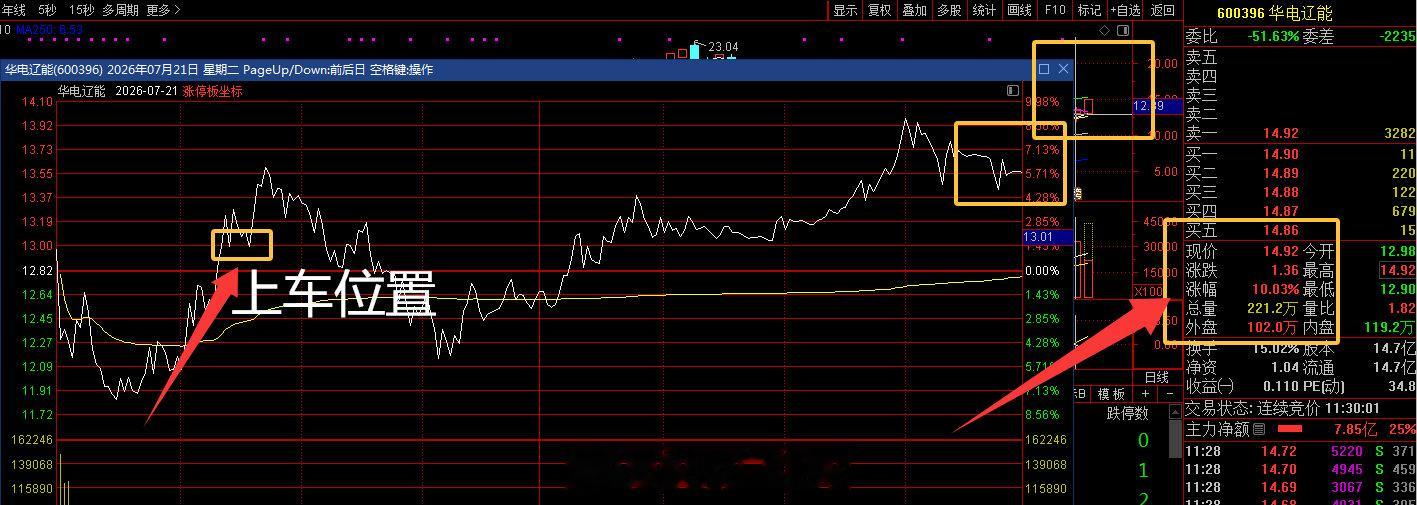Click the 600396 华电辽能 stock title
The image size is (1417, 505).
click(x=1275, y=13)
